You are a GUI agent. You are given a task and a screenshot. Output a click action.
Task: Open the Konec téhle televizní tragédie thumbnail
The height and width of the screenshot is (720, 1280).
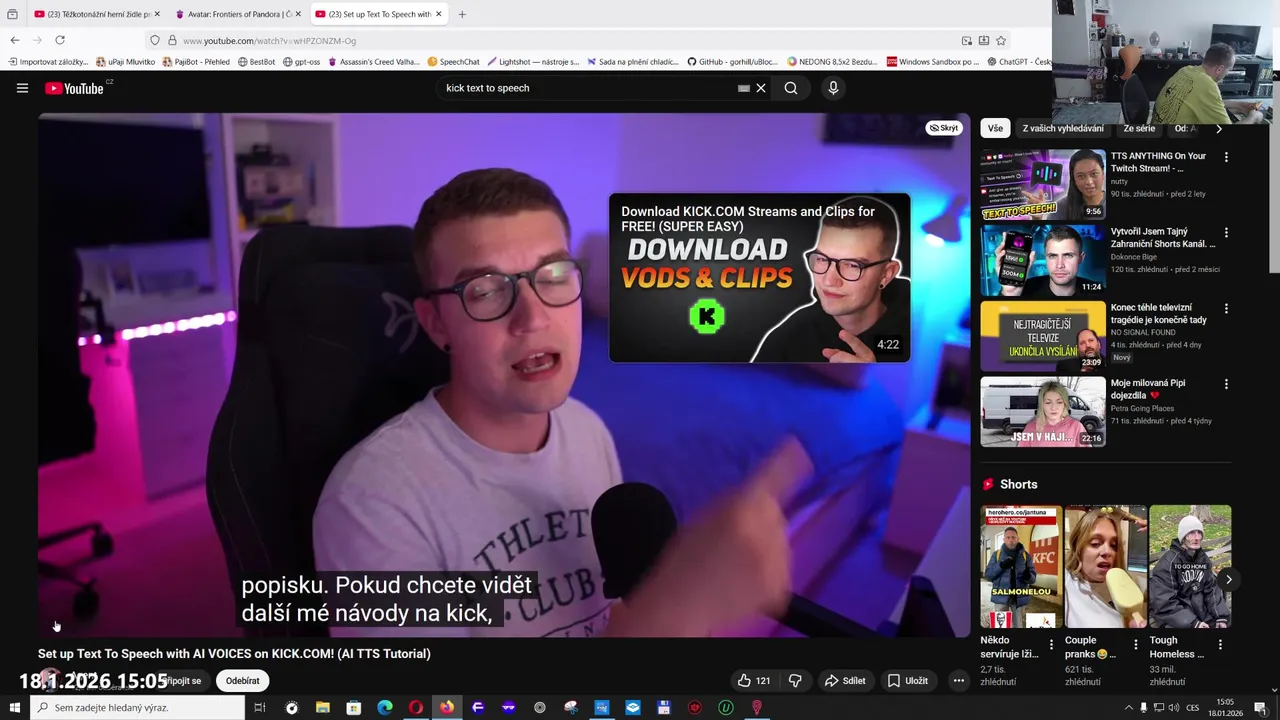[1043, 336]
